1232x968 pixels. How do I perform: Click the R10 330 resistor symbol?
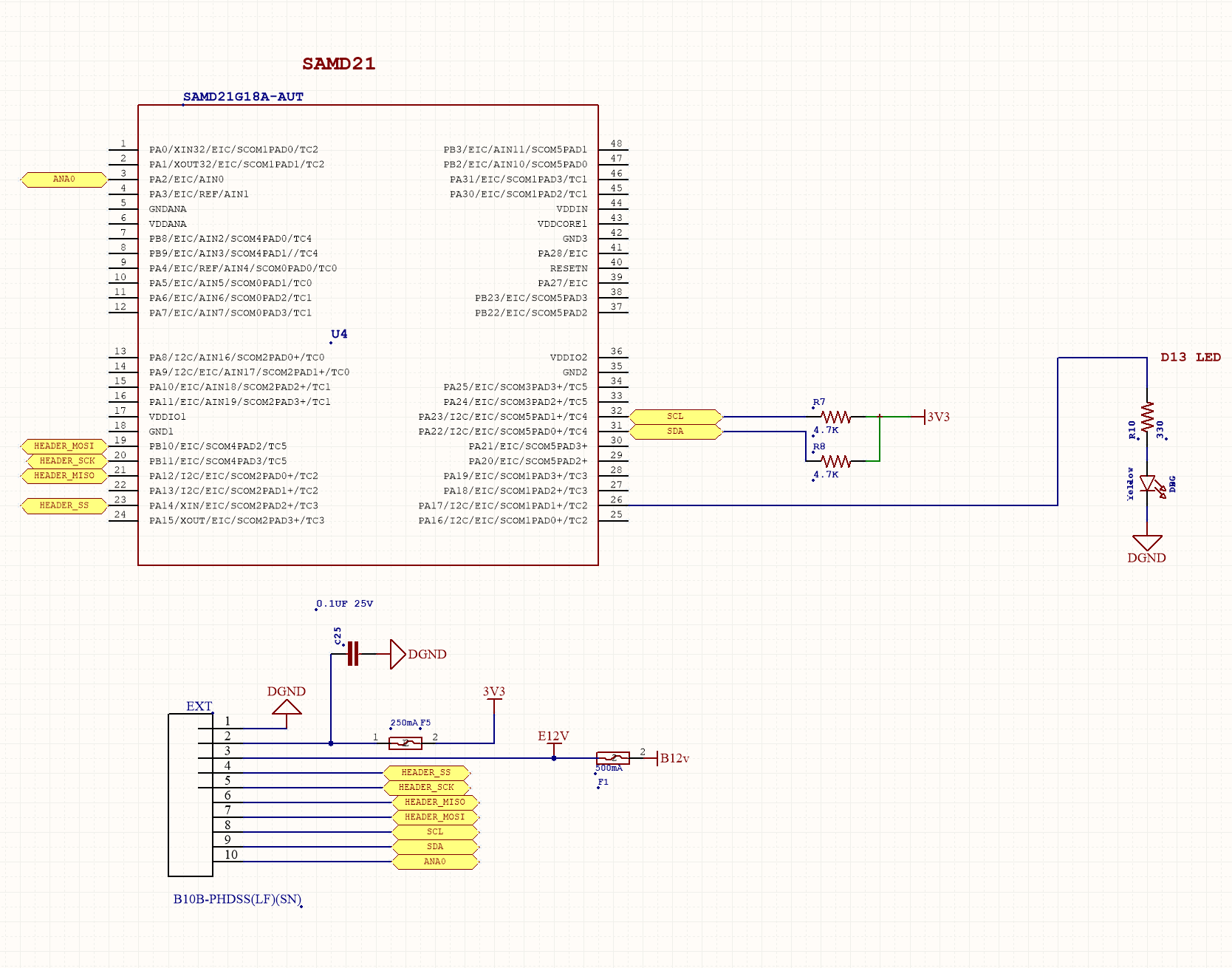point(1147,417)
